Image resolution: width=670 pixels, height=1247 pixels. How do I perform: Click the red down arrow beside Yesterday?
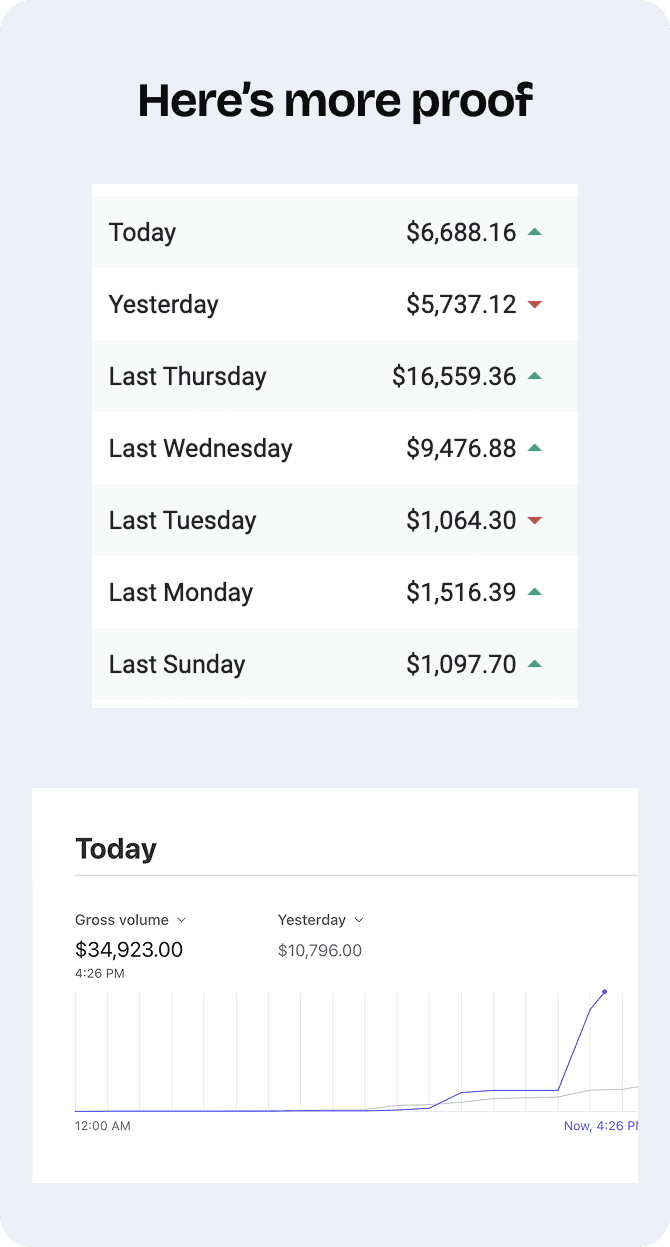534,304
